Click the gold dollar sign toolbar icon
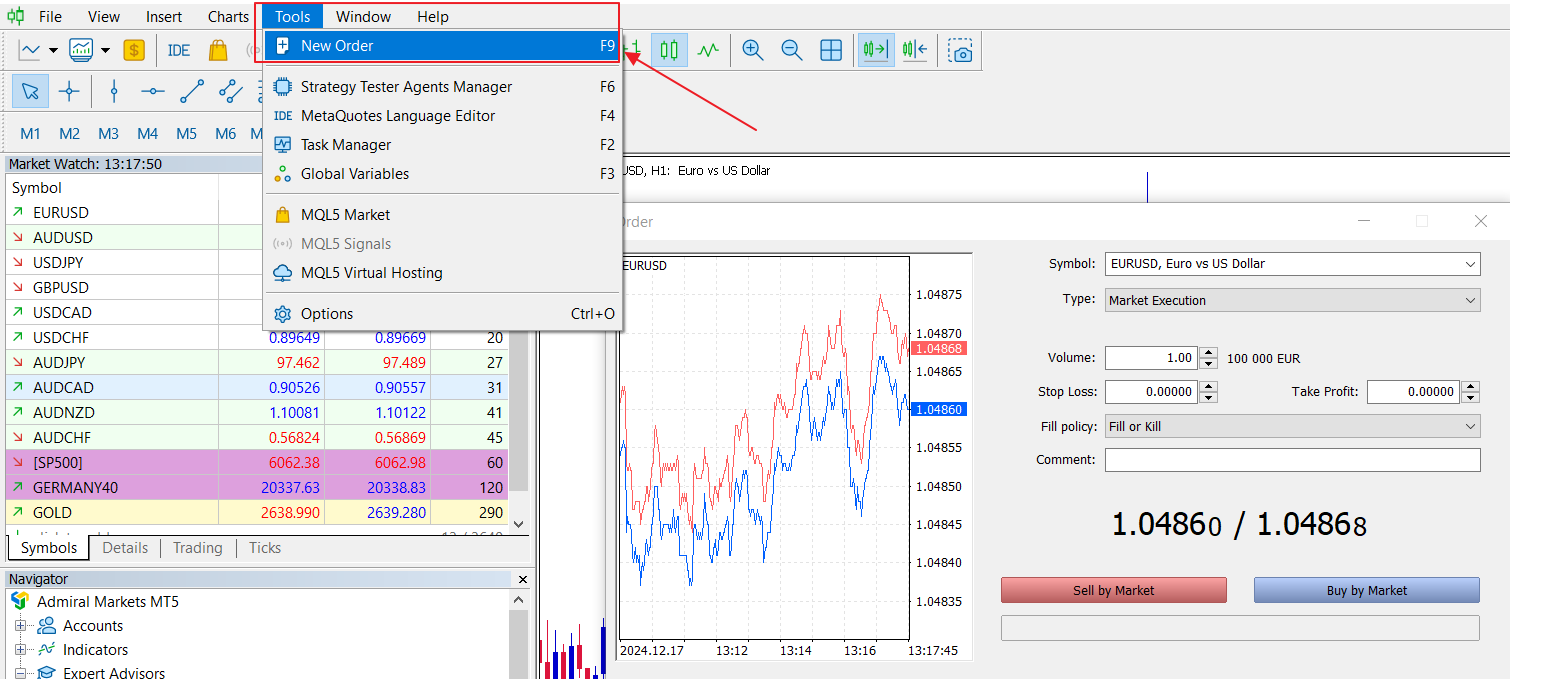Screen dimensions: 1547x679 click(x=134, y=50)
